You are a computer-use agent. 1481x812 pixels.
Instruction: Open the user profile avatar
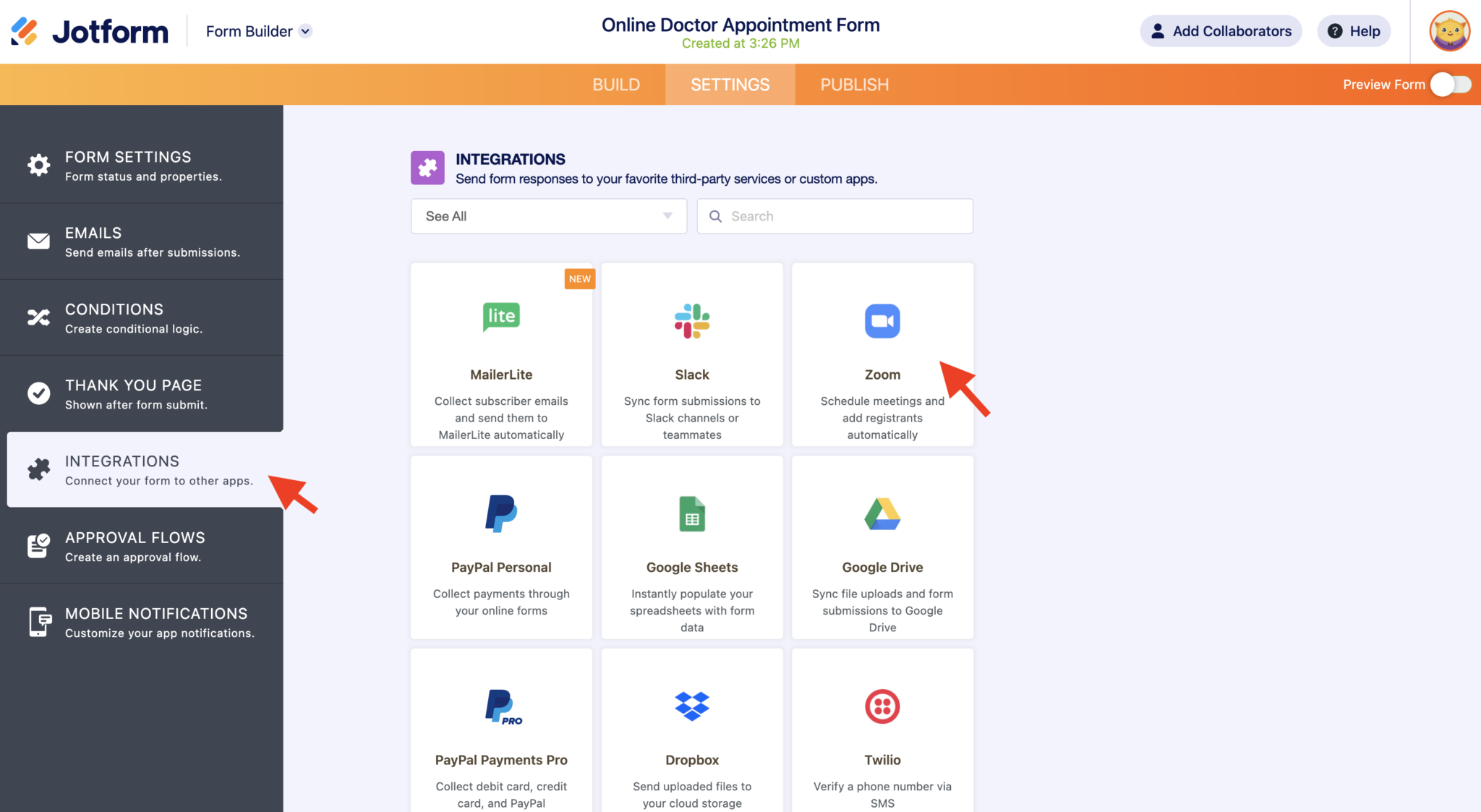coord(1448,31)
